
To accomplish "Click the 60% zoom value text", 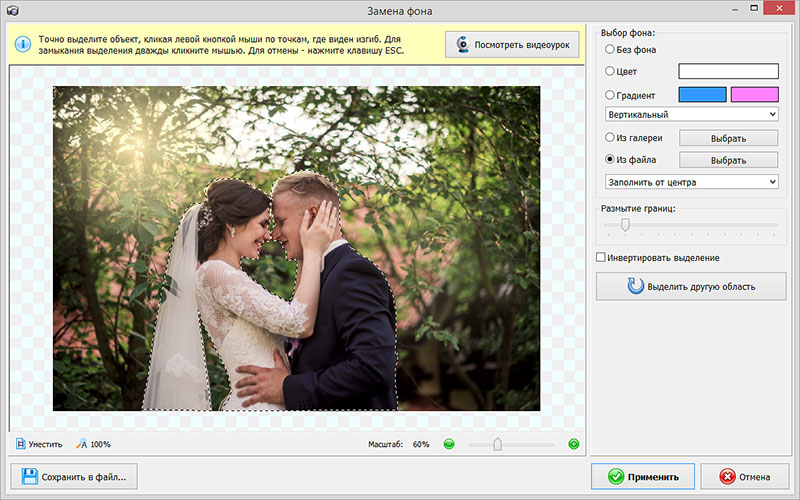I will (421, 444).
